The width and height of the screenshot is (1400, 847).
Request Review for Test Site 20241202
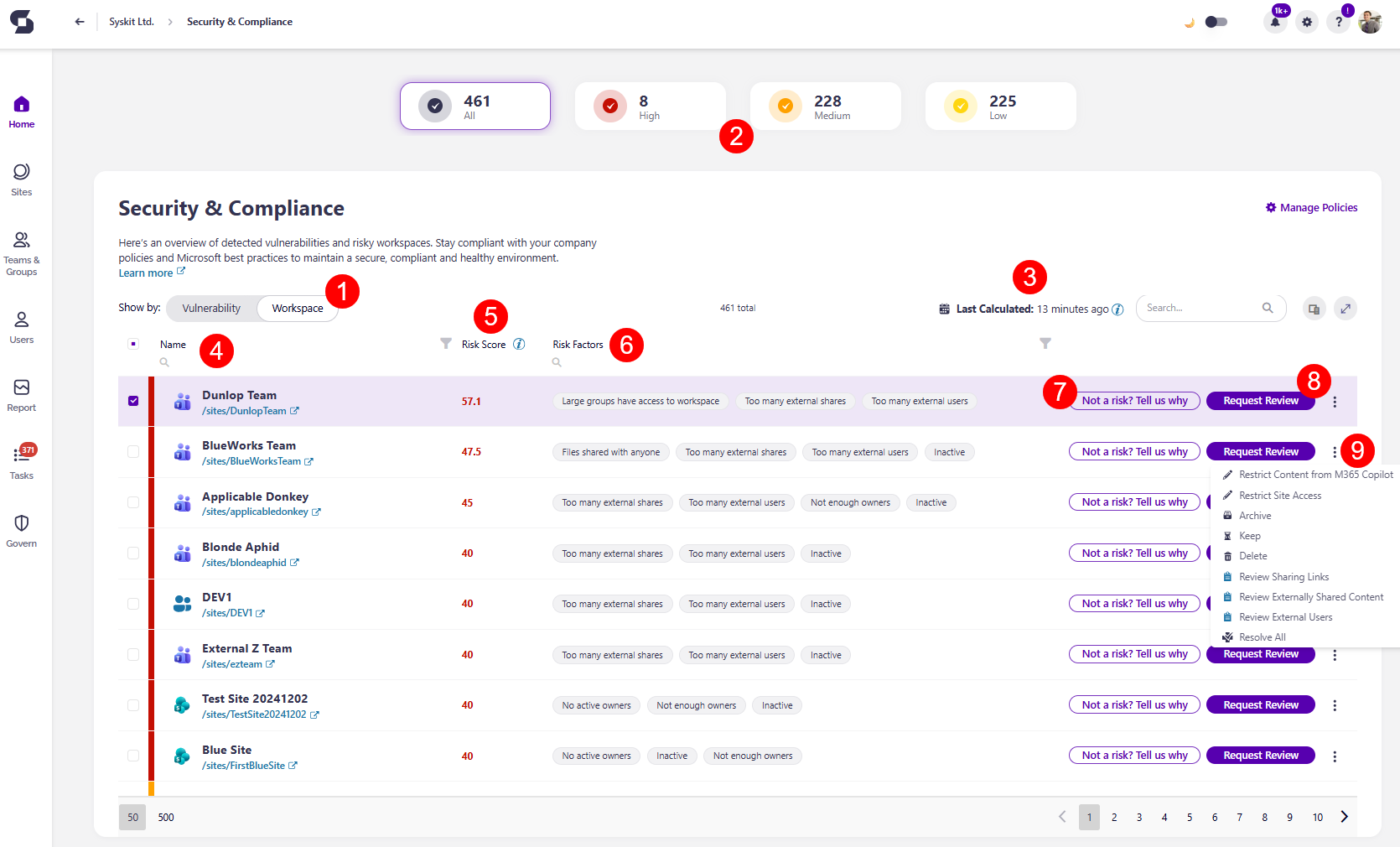(1260, 705)
